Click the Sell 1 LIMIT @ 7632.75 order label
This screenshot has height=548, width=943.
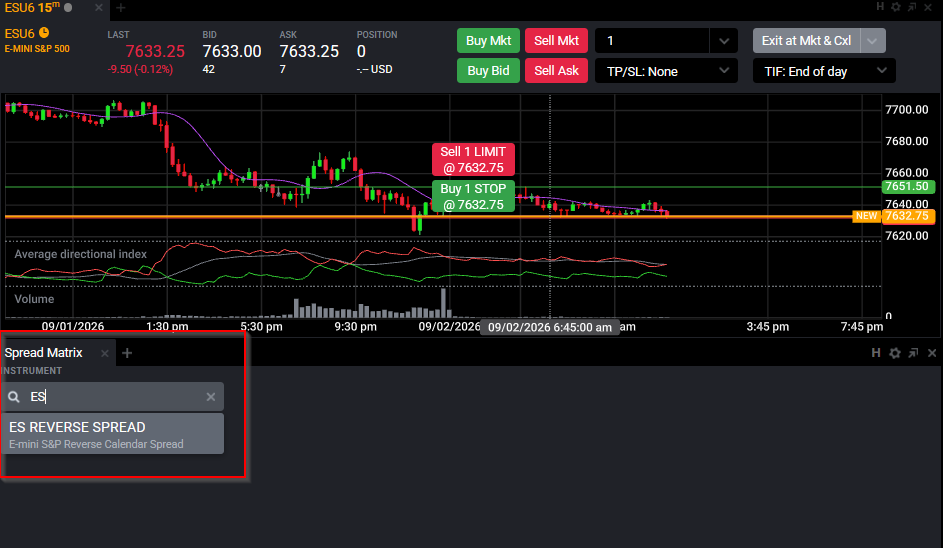pos(473,159)
